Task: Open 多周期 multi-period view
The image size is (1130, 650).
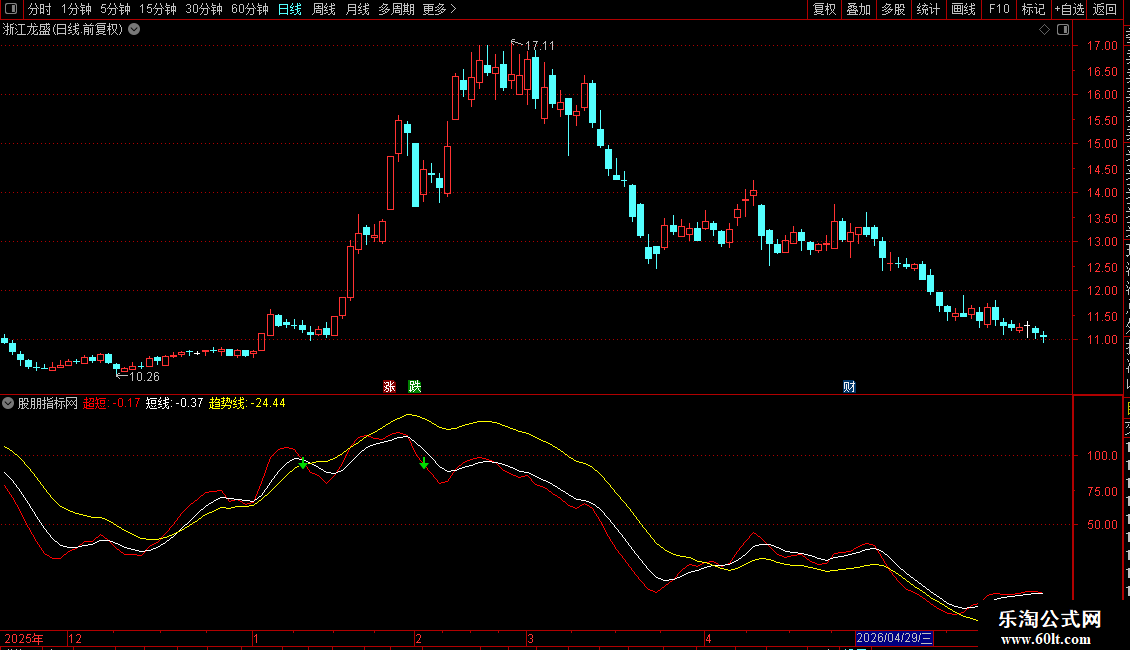Action: point(396,9)
